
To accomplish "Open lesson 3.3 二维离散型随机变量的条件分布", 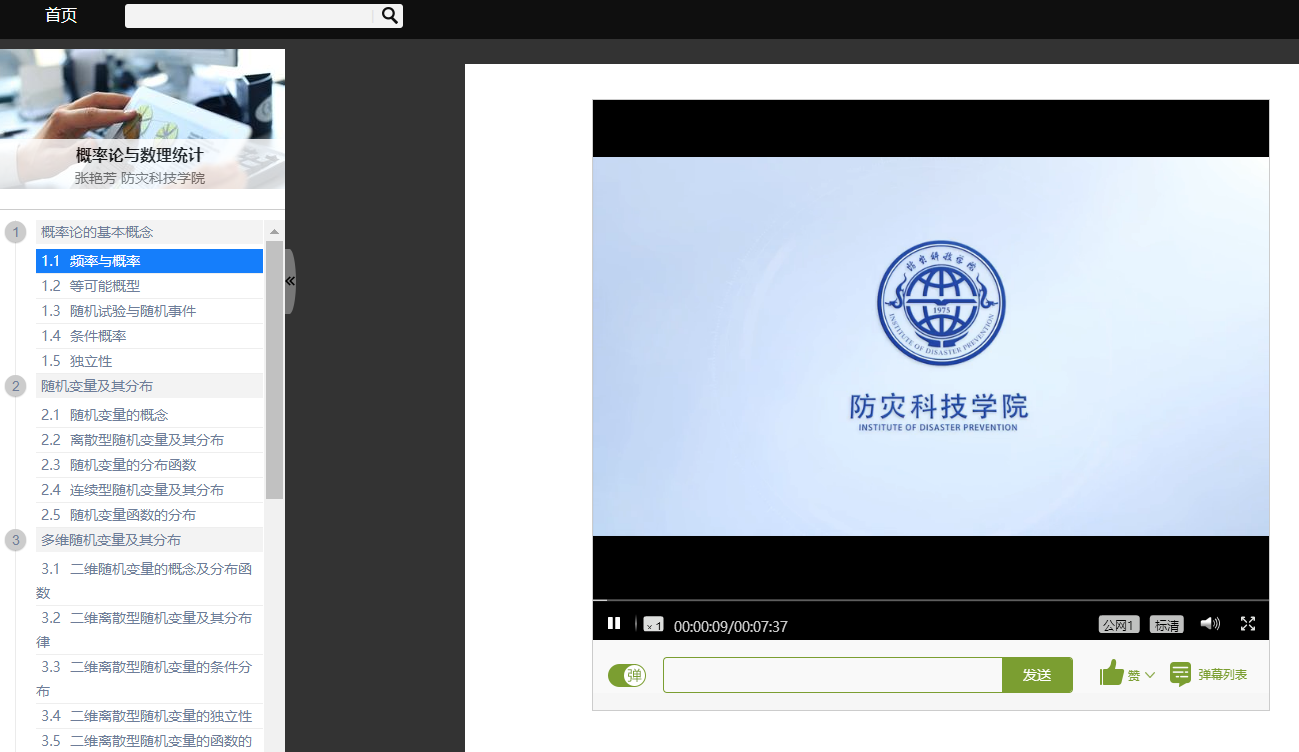I will coord(149,679).
